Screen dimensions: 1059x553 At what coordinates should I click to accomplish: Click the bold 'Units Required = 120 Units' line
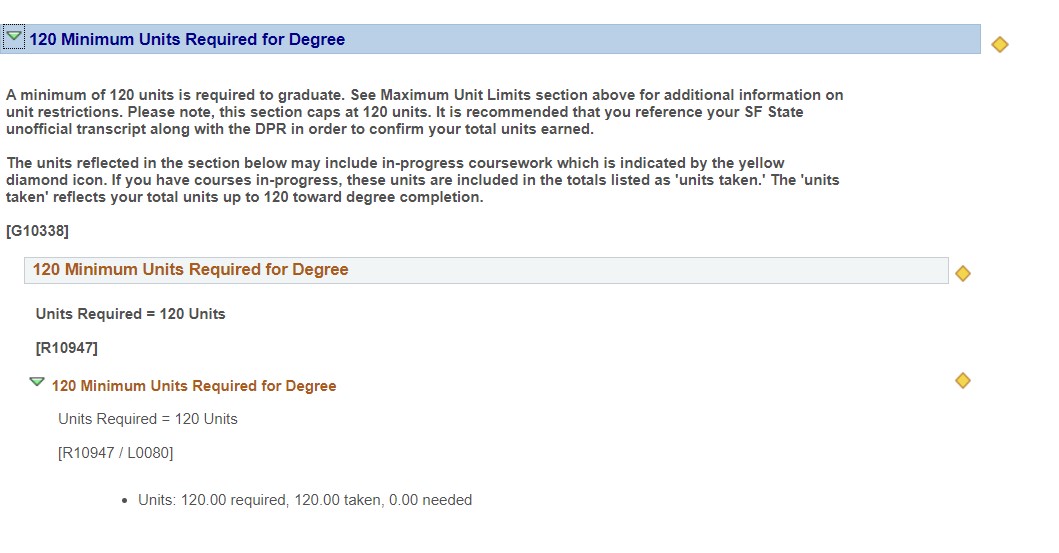130,314
